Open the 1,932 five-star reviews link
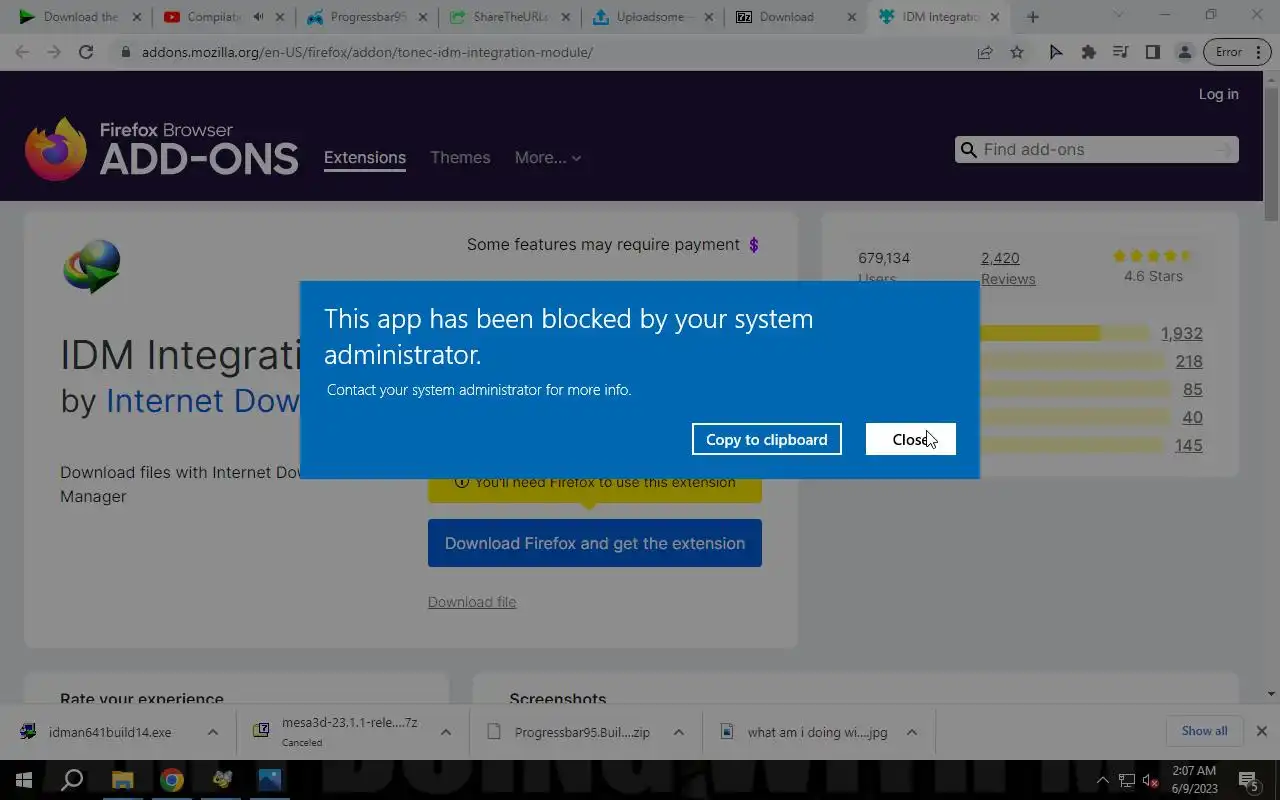Image resolution: width=1280 pixels, height=800 pixels. coord(1181,333)
